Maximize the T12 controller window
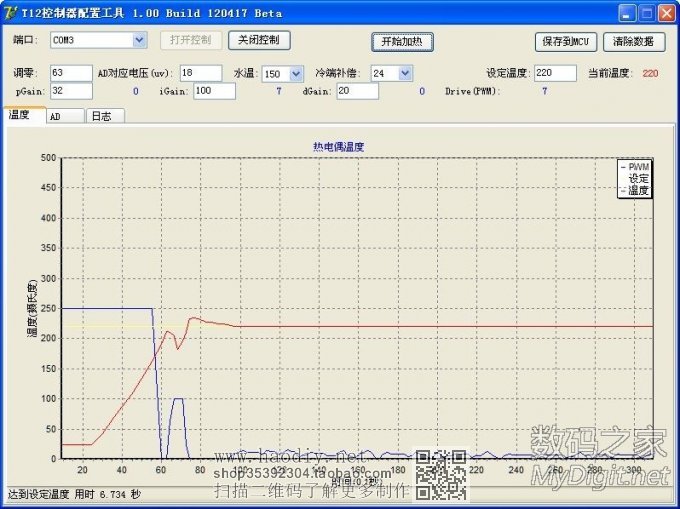 click(x=645, y=13)
